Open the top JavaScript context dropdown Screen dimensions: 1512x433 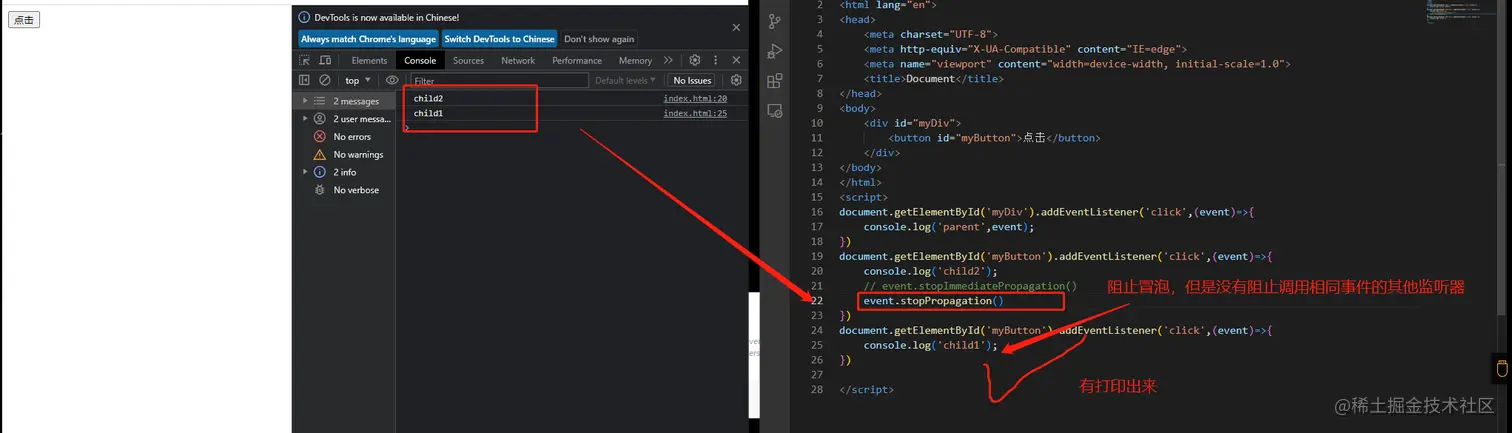pyautogui.click(x=357, y=80)
